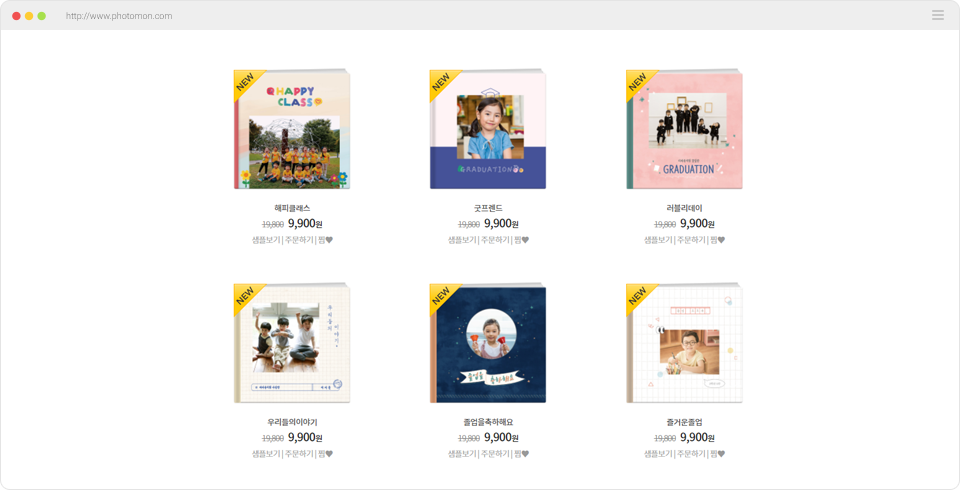Select the pink 러블리데이 album thumbnail
960x490 pixels.
coord(684,129)
